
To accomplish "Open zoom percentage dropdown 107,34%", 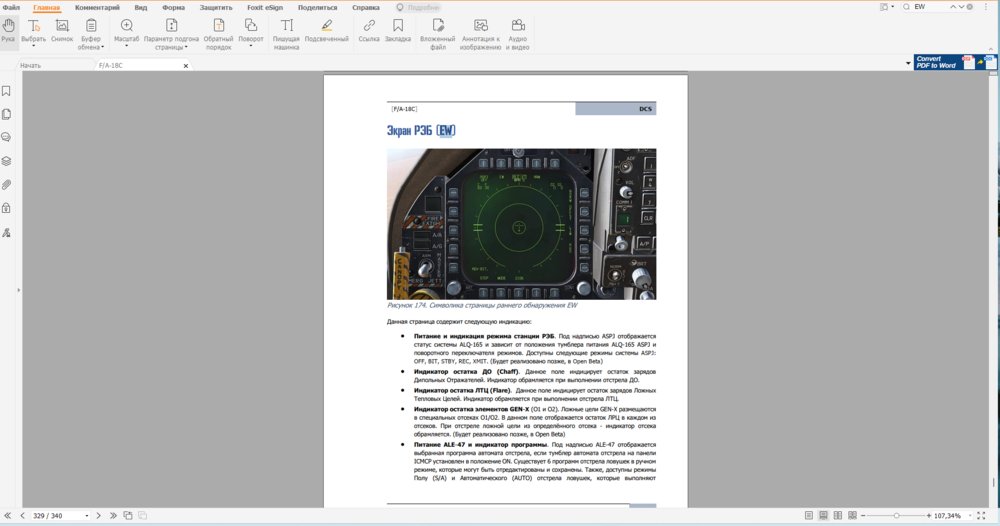I will (971, 516).
